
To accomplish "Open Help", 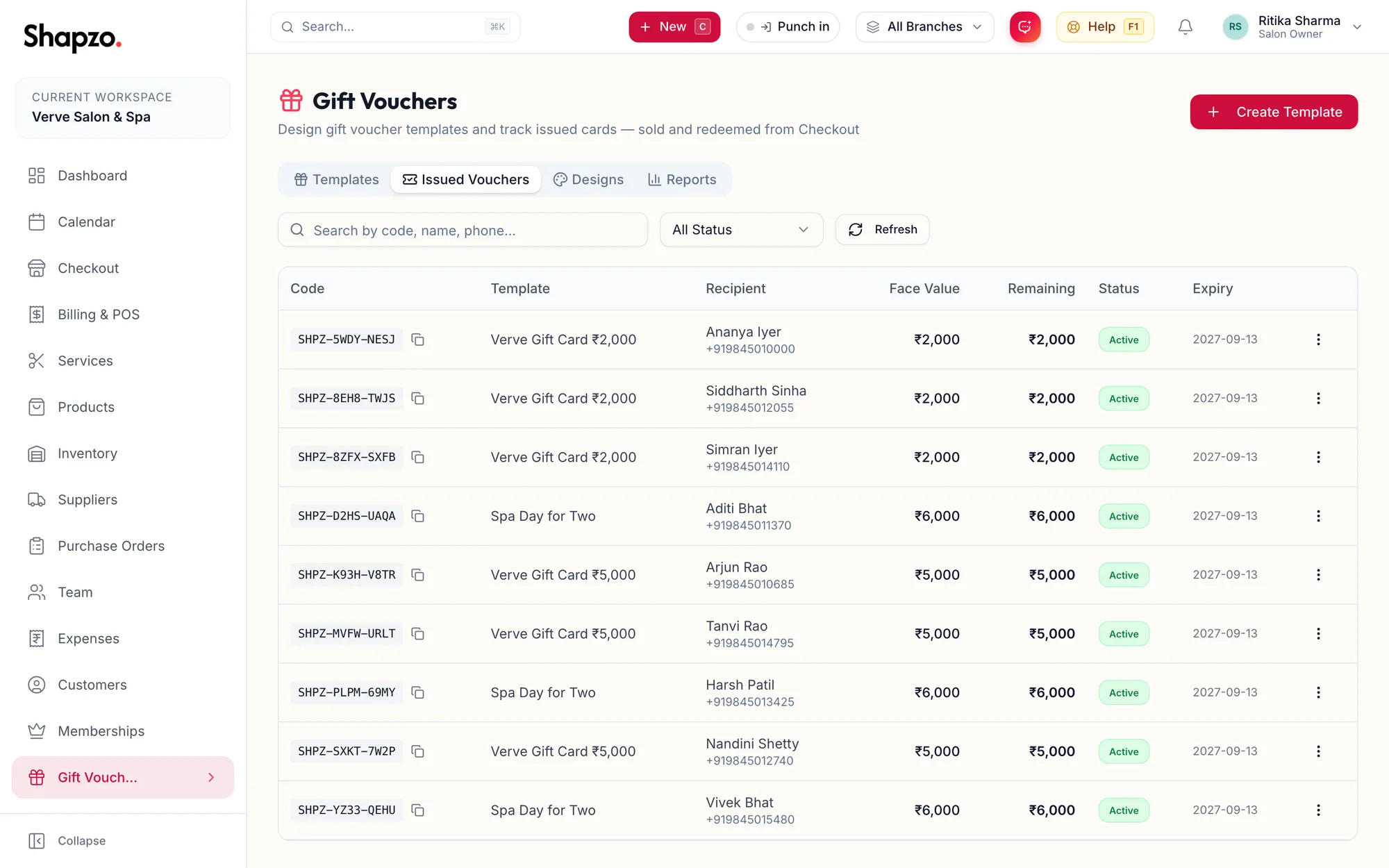I will click(1105, 27).
